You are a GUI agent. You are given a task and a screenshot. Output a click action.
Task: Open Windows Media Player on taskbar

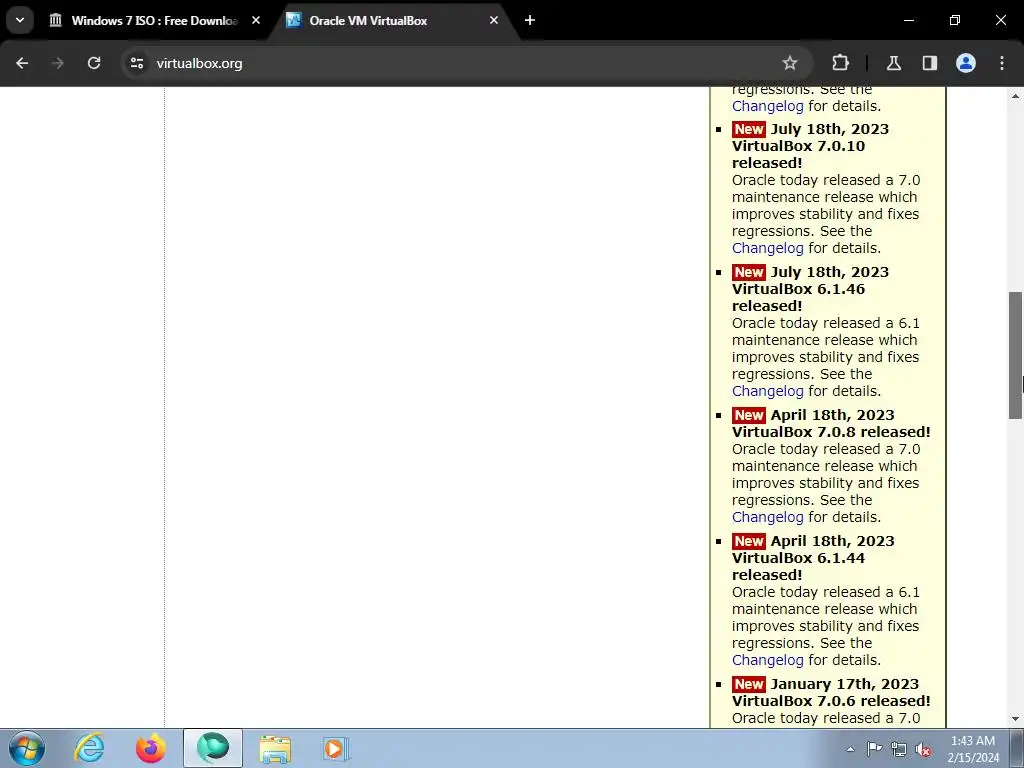pyautogui.click(x=336, y=748)
